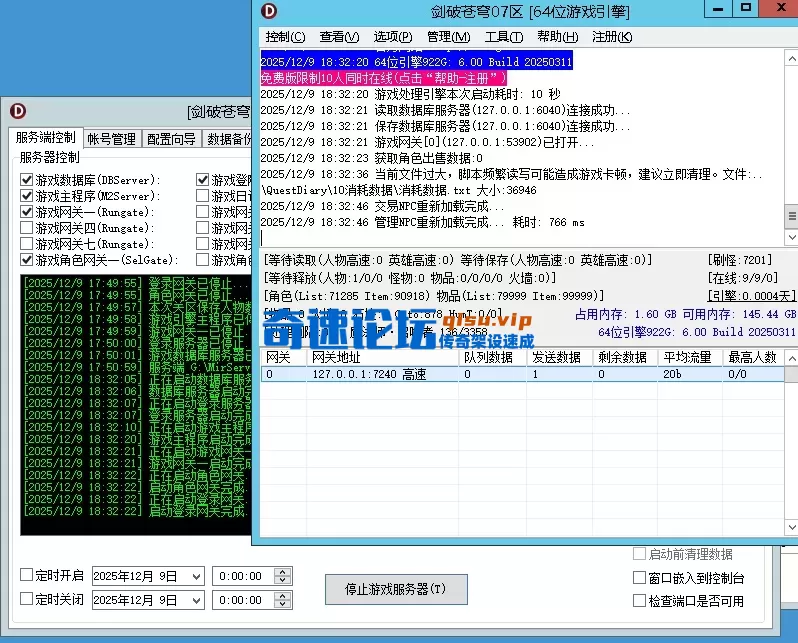Enable 游戏网关四(Rungate) checkbox
Screen dimensions: 798x643
coord(26,228)
